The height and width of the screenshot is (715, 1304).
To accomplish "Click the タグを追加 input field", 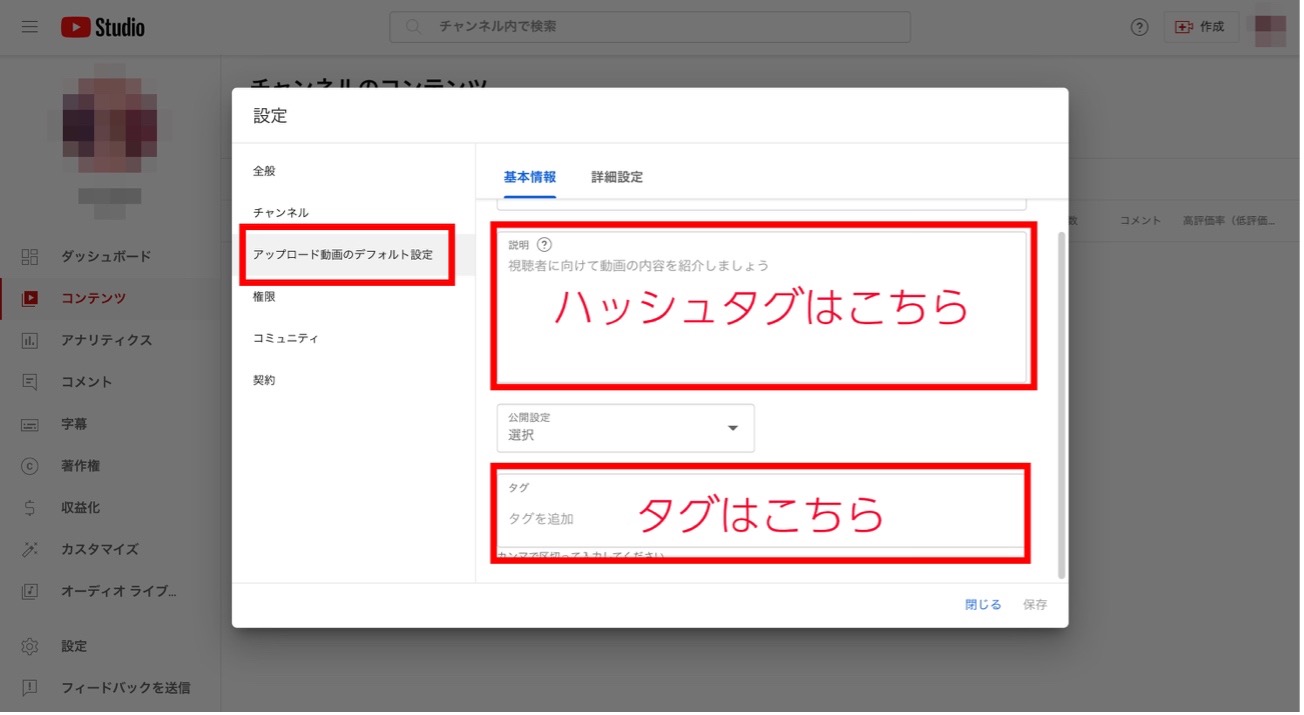I will pyautogui.click(x=762, y=519).
